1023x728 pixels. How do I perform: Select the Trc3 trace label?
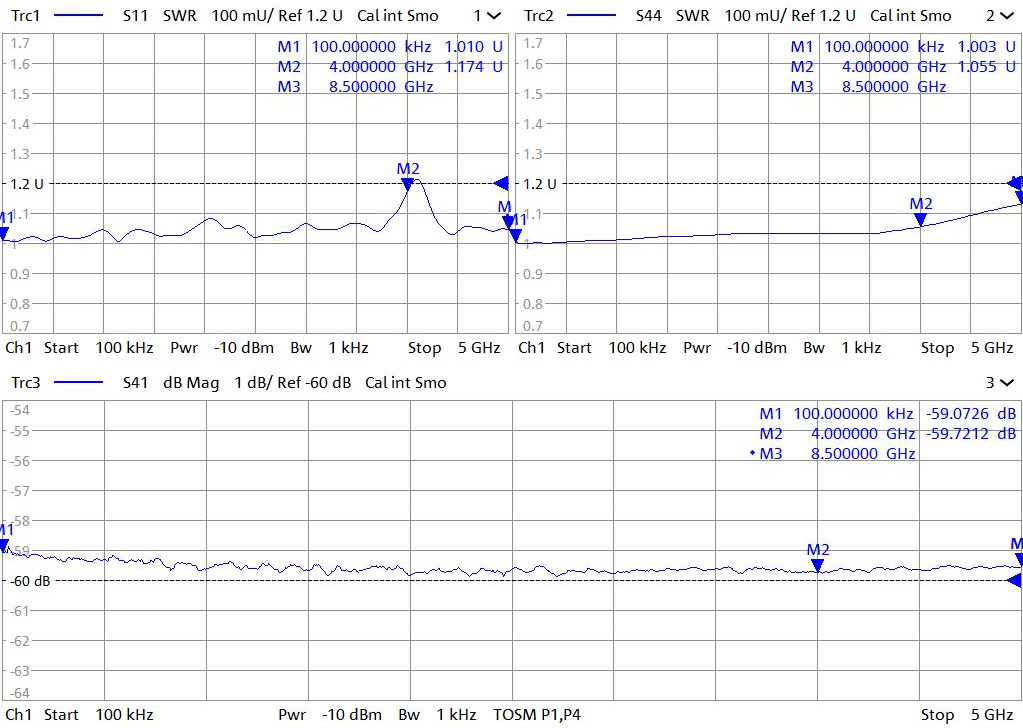coord(27,383)
